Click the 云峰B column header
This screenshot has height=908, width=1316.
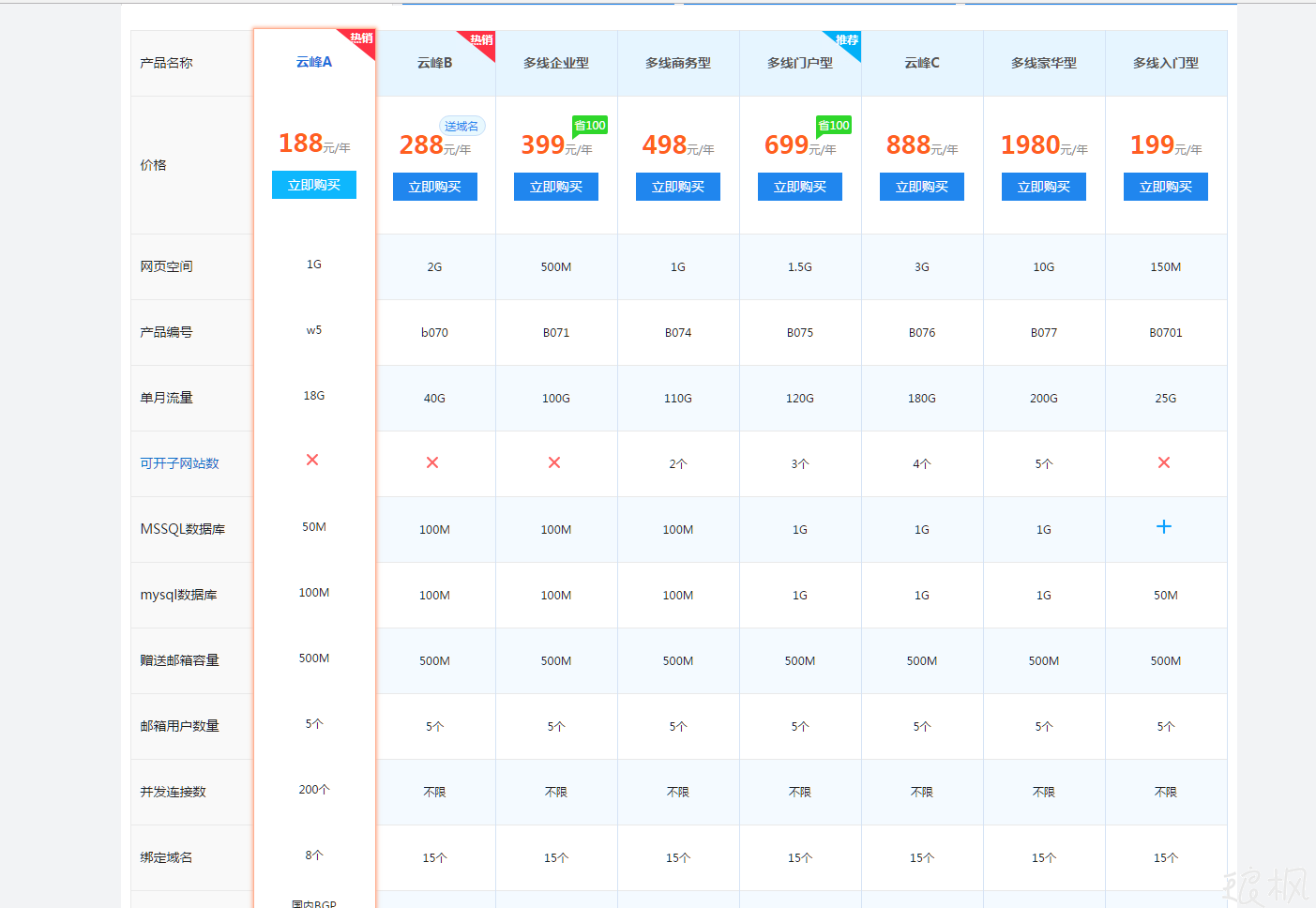click(435, 63)
